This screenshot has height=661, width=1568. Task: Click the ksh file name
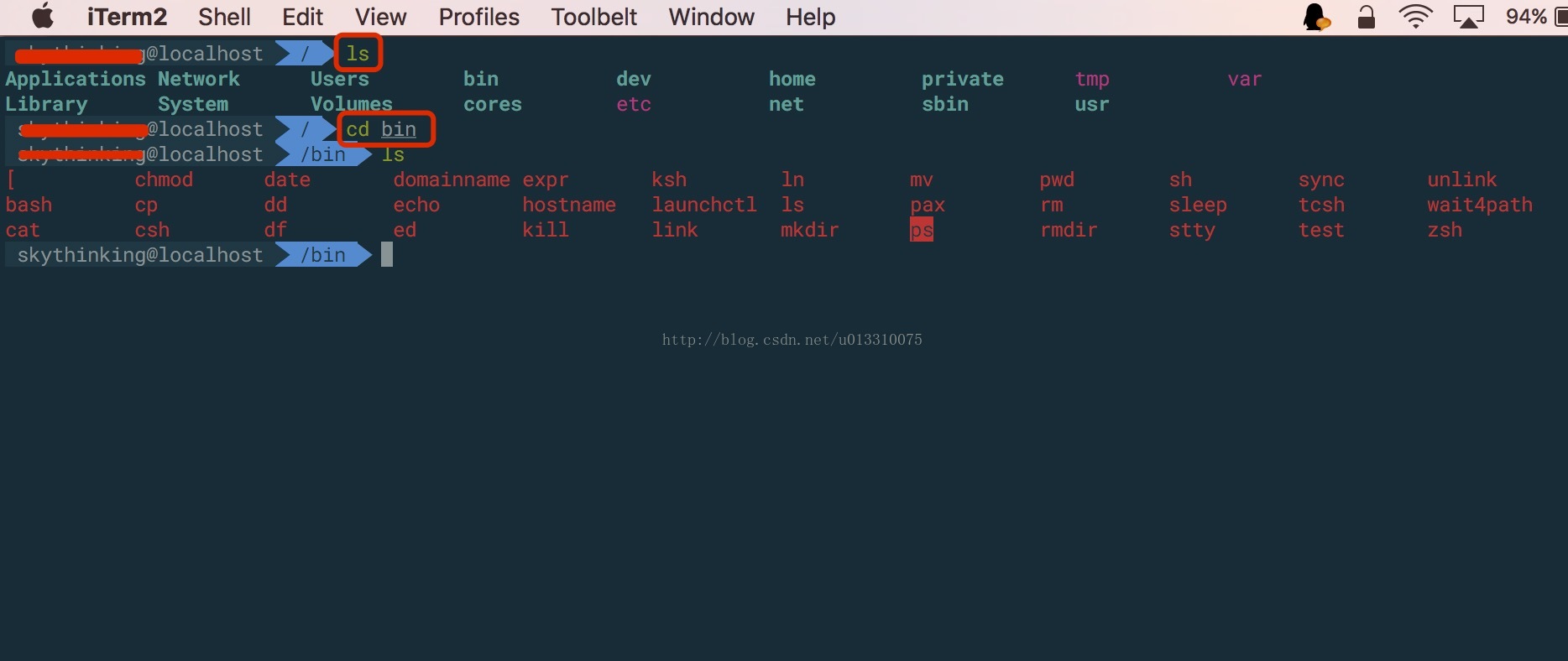[669, 180]
